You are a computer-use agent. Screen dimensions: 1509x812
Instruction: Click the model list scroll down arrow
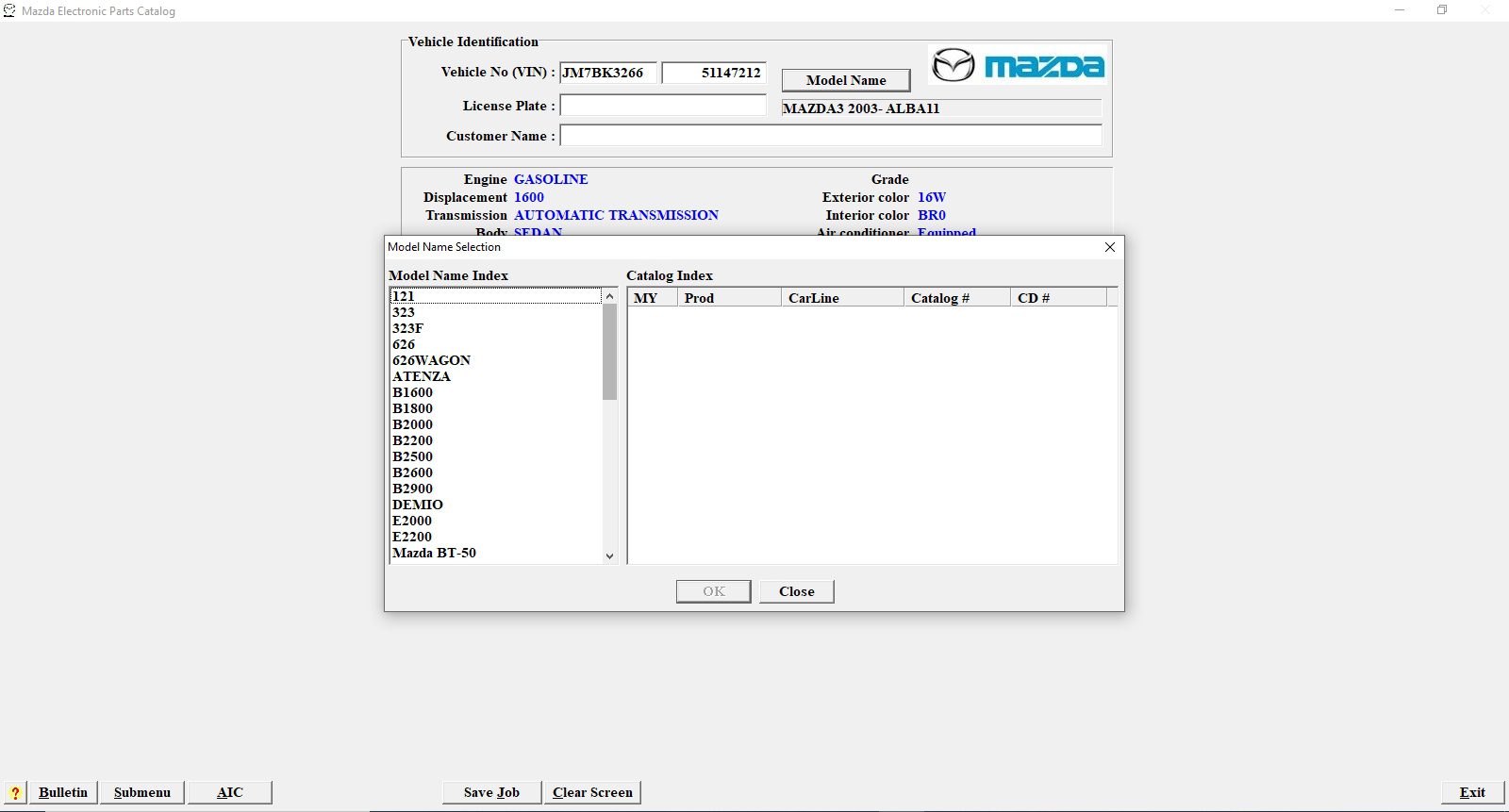coord(609,555)
